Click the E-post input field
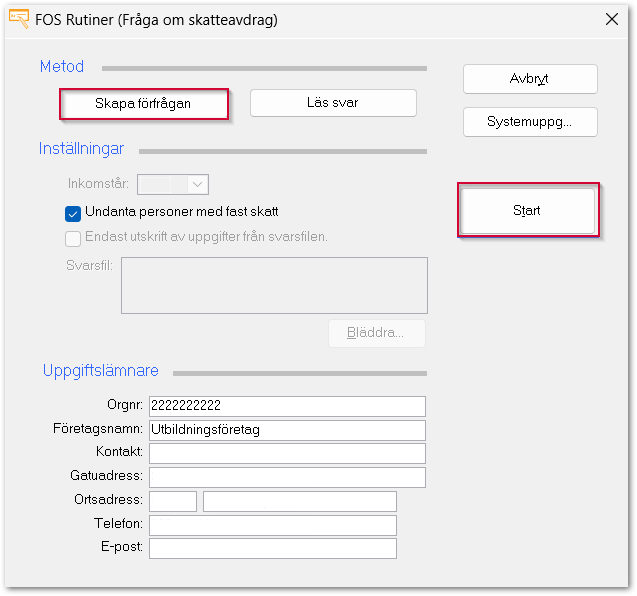637x596 pixels. [272, 548]
